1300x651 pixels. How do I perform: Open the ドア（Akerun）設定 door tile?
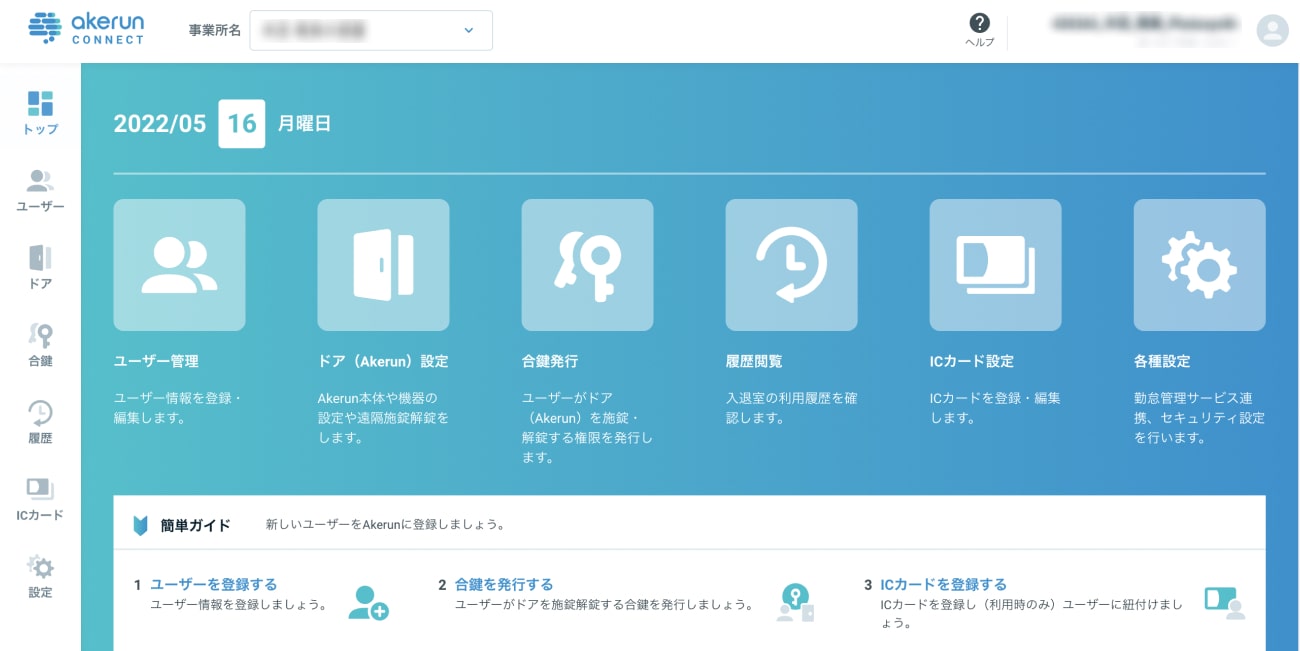pos(383,265)
